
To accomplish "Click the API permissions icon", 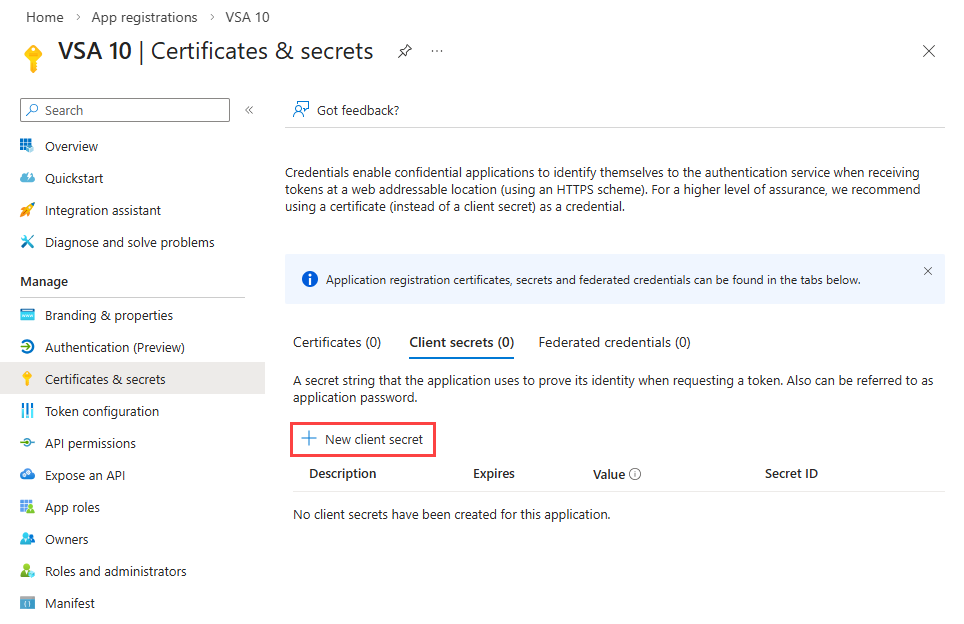I will click(x=27, y=443).
